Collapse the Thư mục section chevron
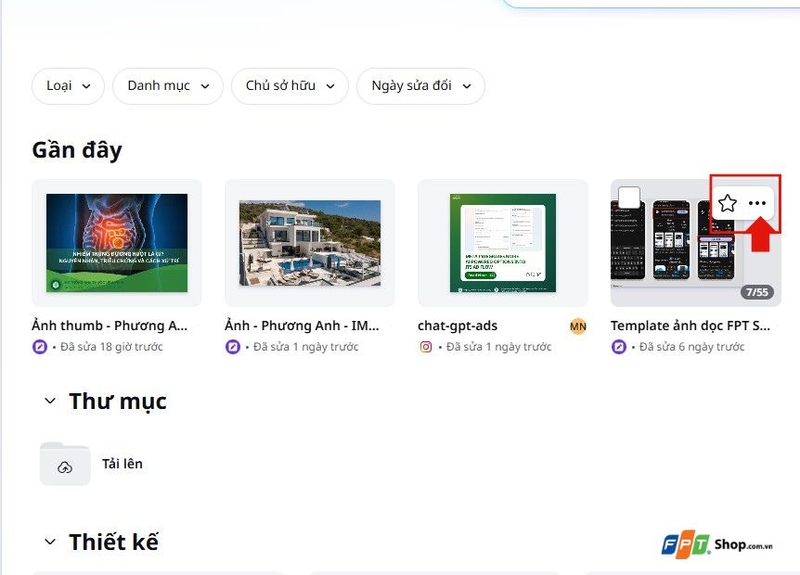 click(50, 401)
